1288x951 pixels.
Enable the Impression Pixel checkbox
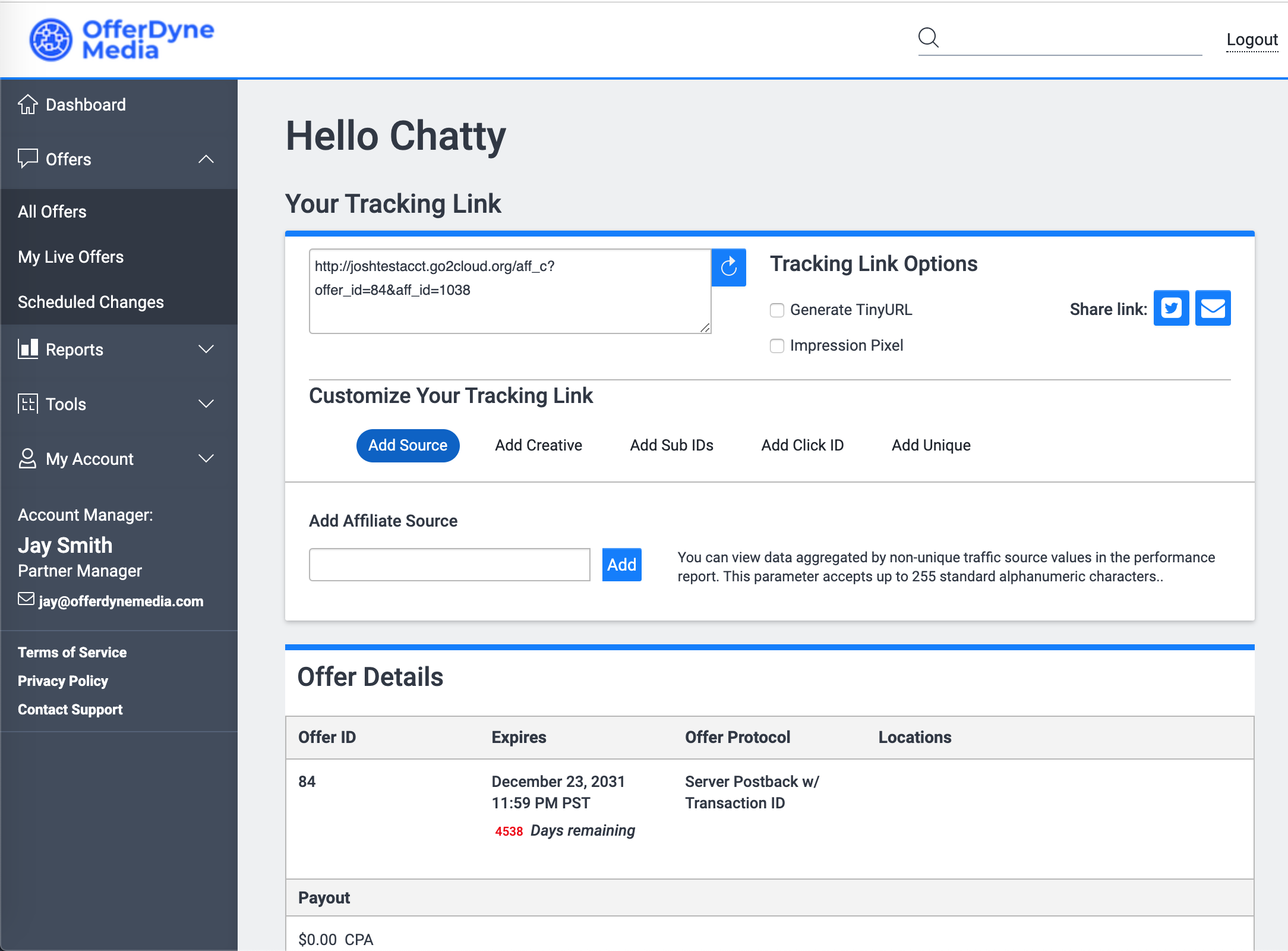click(x=777, y=345)
